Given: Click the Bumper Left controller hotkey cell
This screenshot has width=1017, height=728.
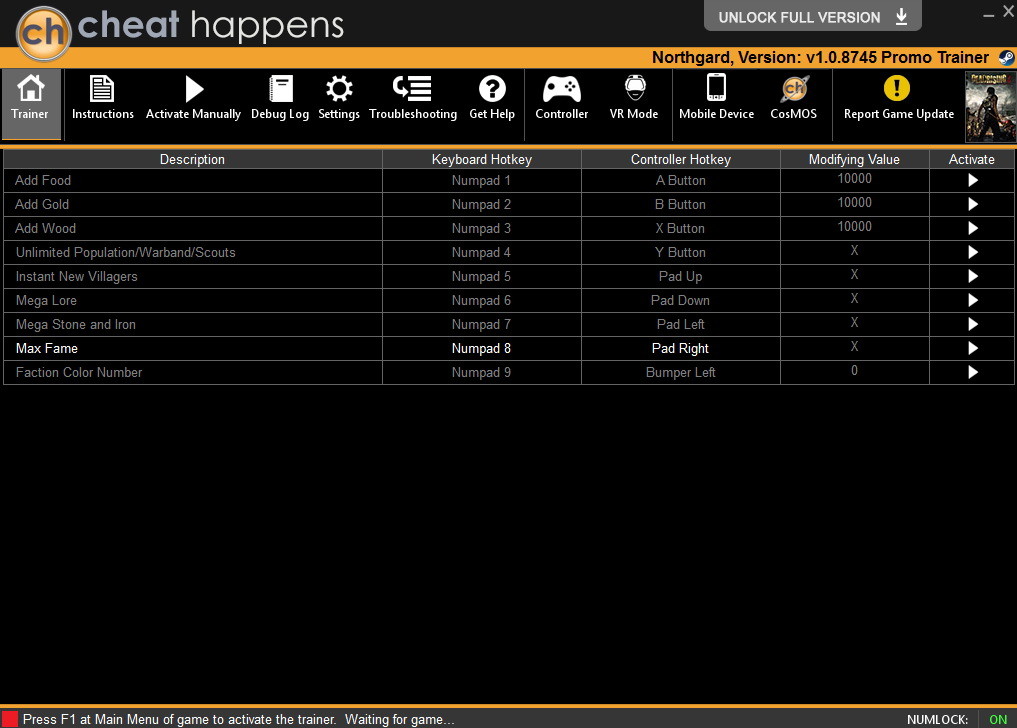Looking at the screenshot, I should tap(680, 372).
